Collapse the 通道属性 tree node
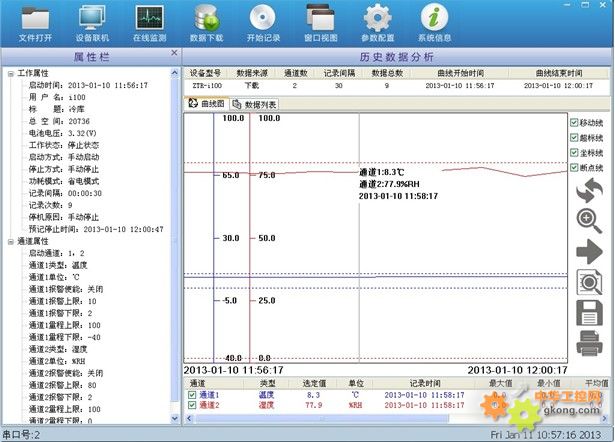This screenshot has height=442, width=615. pos(10,241)
